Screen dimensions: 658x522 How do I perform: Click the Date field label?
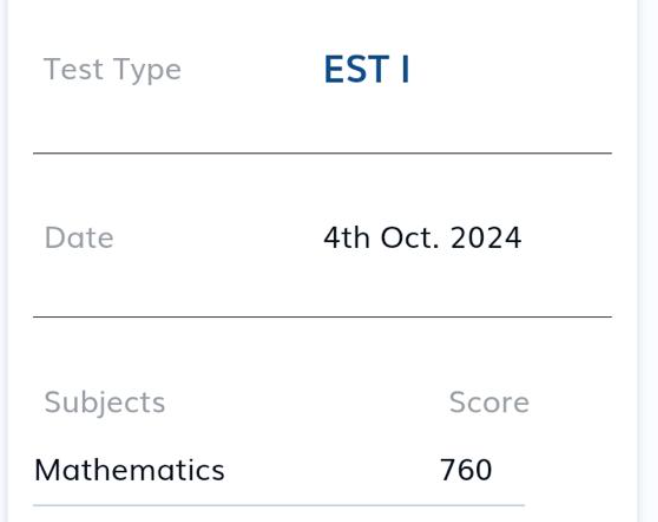[79, 238]
